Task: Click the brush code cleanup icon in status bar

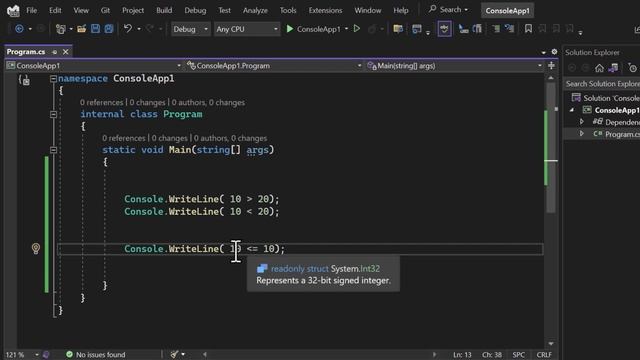Action: click(174, 354)
